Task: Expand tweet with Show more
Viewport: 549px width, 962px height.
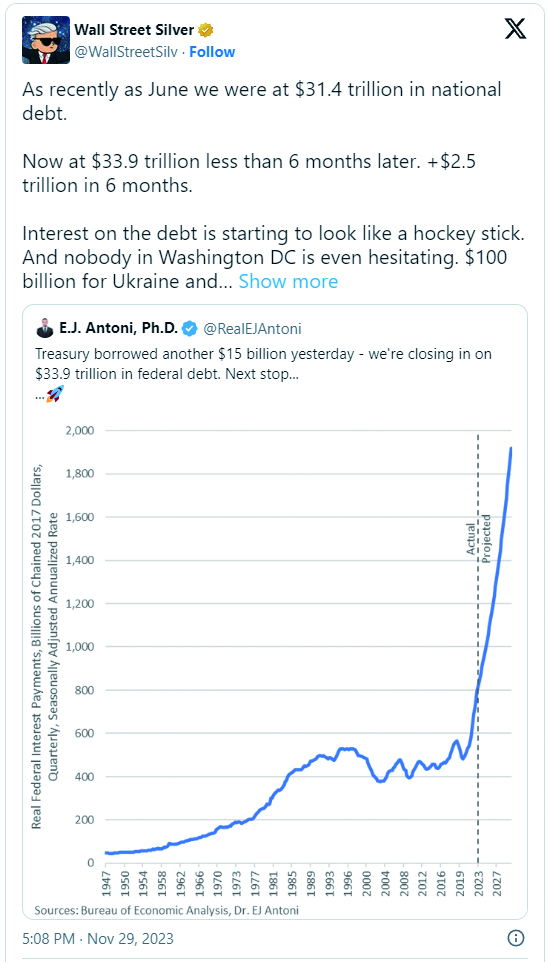Action: [x=288, y=282]
